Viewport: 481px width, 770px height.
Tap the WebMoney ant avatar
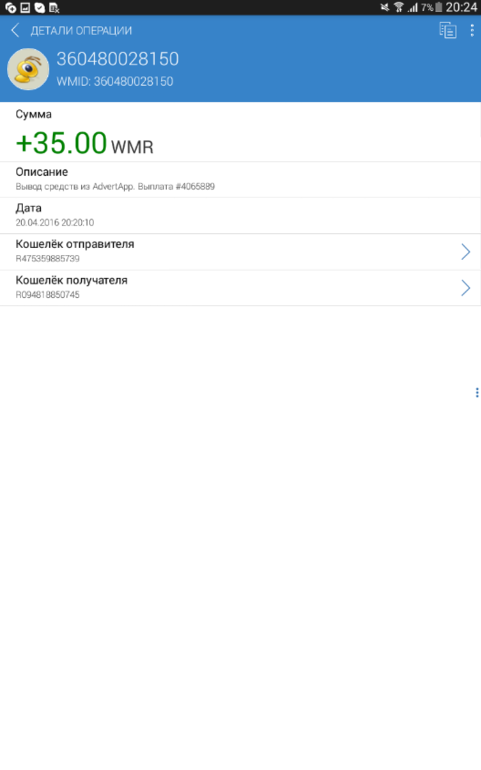(x=28, y=69)
